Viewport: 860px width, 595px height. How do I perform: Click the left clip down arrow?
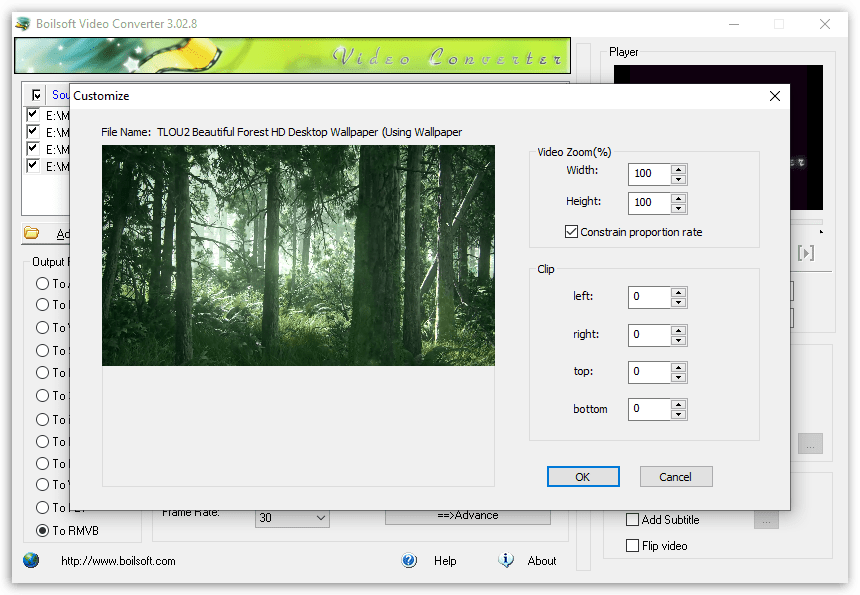678,302
